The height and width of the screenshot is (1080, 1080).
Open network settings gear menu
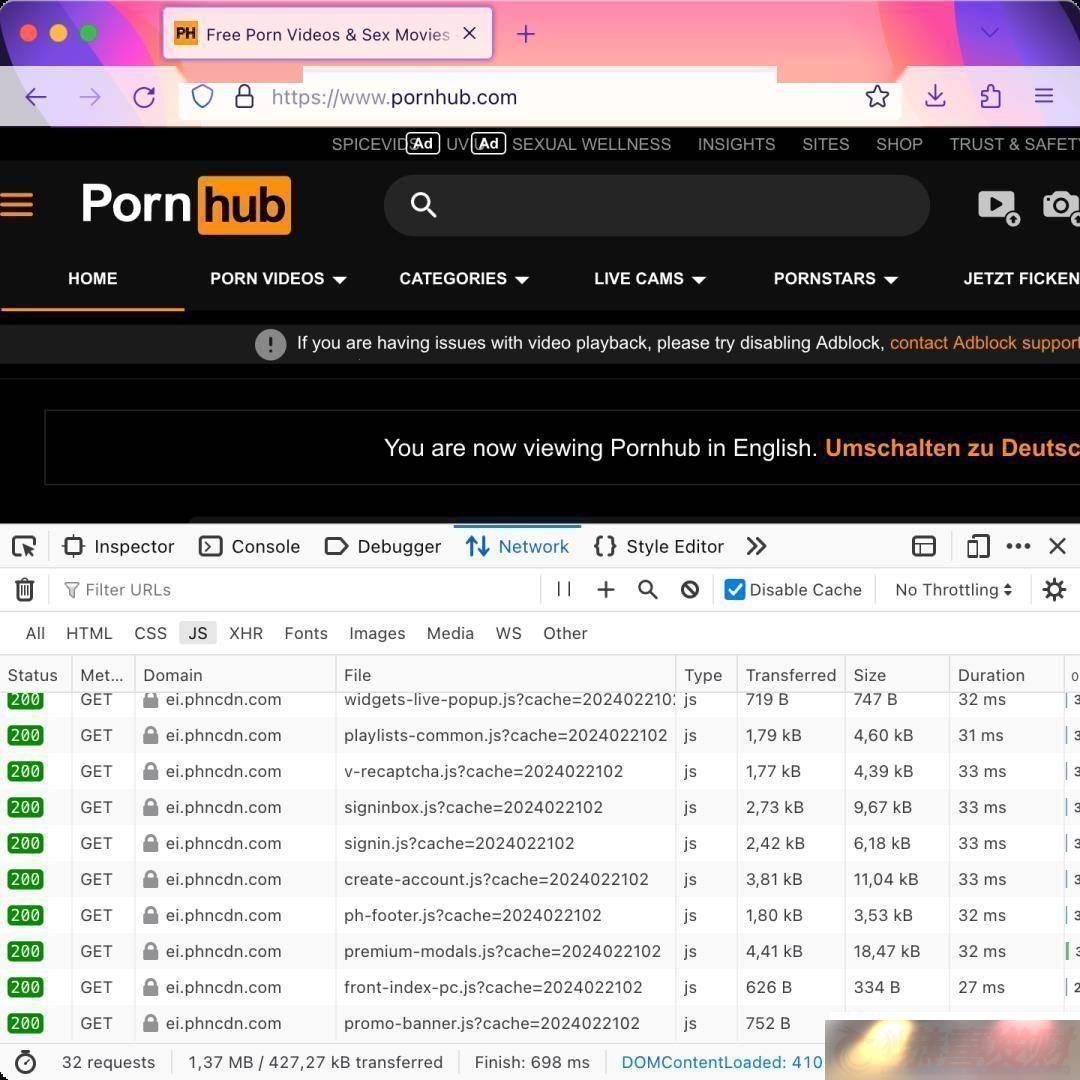(x=1054, y=590)
